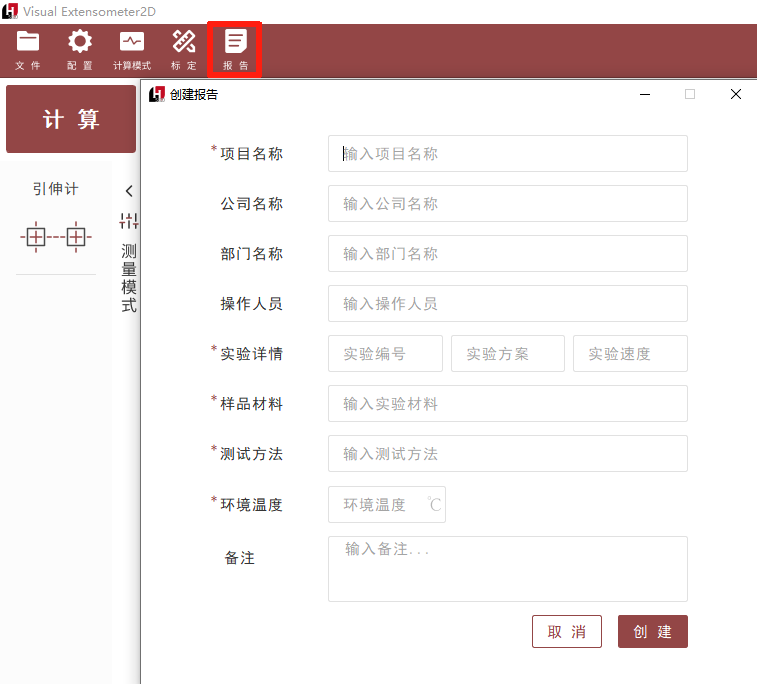757x684 pixels.
Task: Click the 测量模式 sliders icon
Action: pyautogui.click(x=129, y=221)
